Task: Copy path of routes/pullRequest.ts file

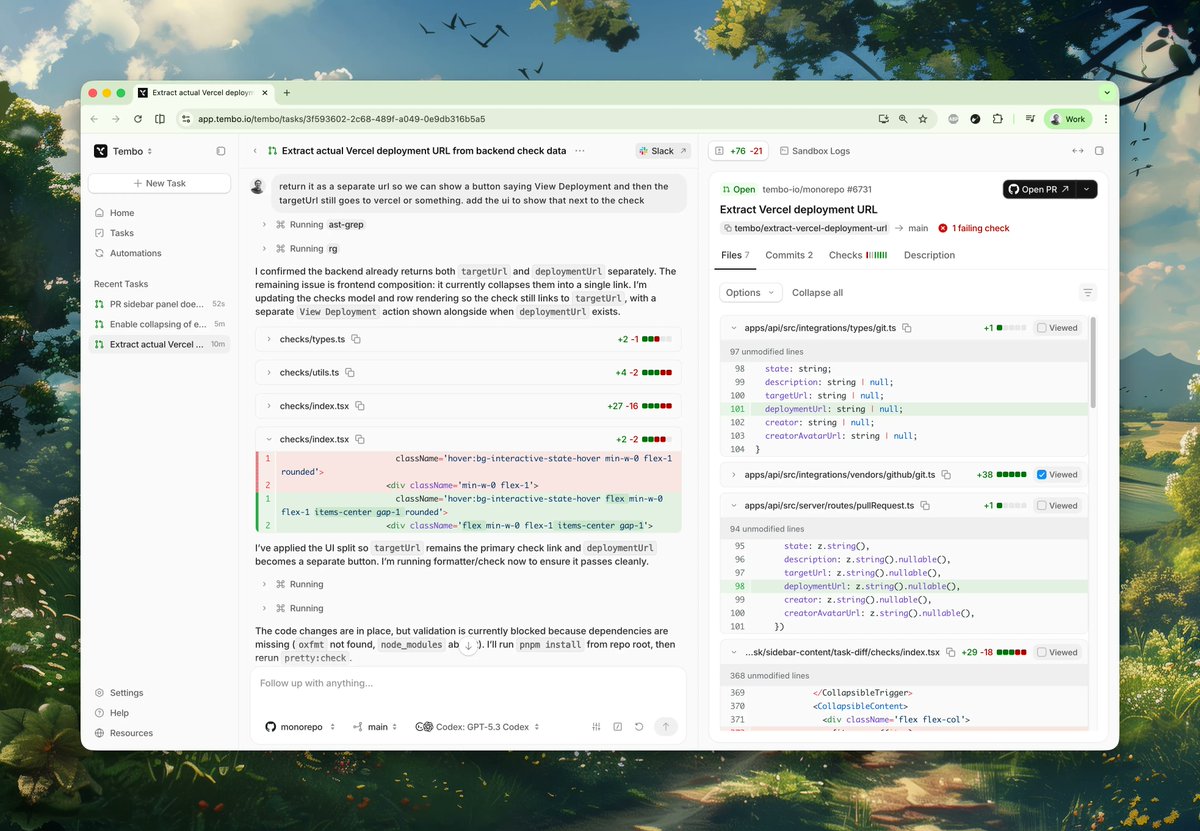Action: pyautogui.click(x=925, y=506)
